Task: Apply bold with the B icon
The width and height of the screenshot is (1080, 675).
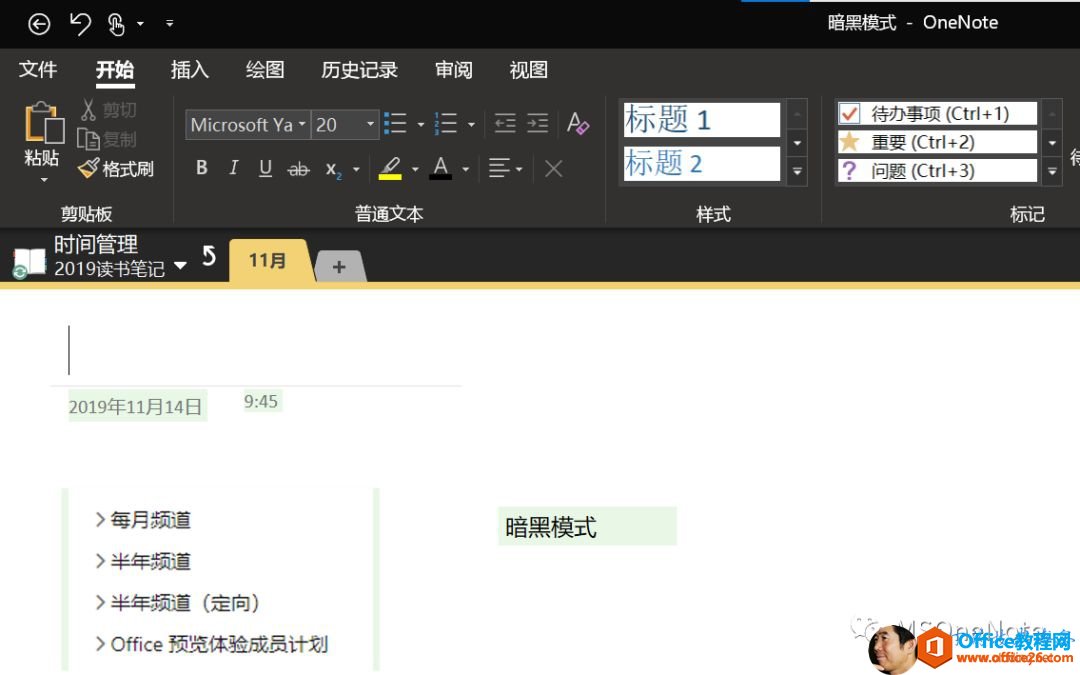Action: pyautogui.click(x=201, y=167)
